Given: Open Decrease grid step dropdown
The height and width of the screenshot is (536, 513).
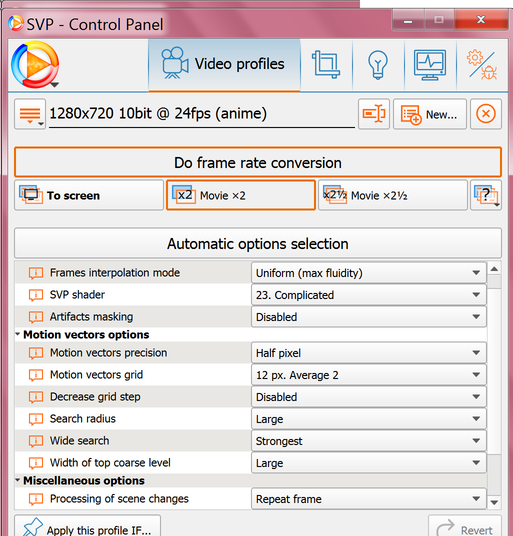Looking at the screenshot, I should click(x=369, y=397).
